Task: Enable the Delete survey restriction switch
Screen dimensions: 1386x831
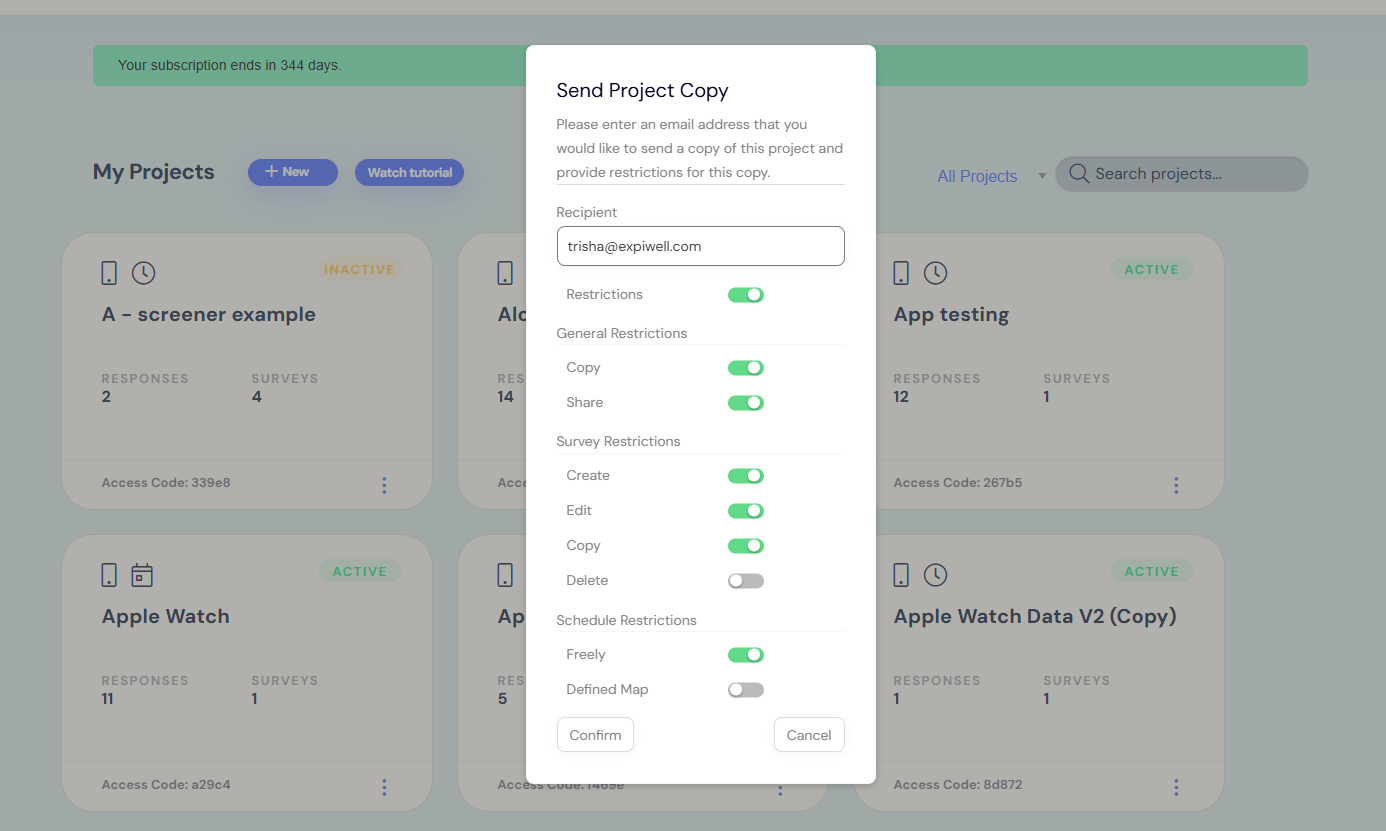Action: point(746,581)
